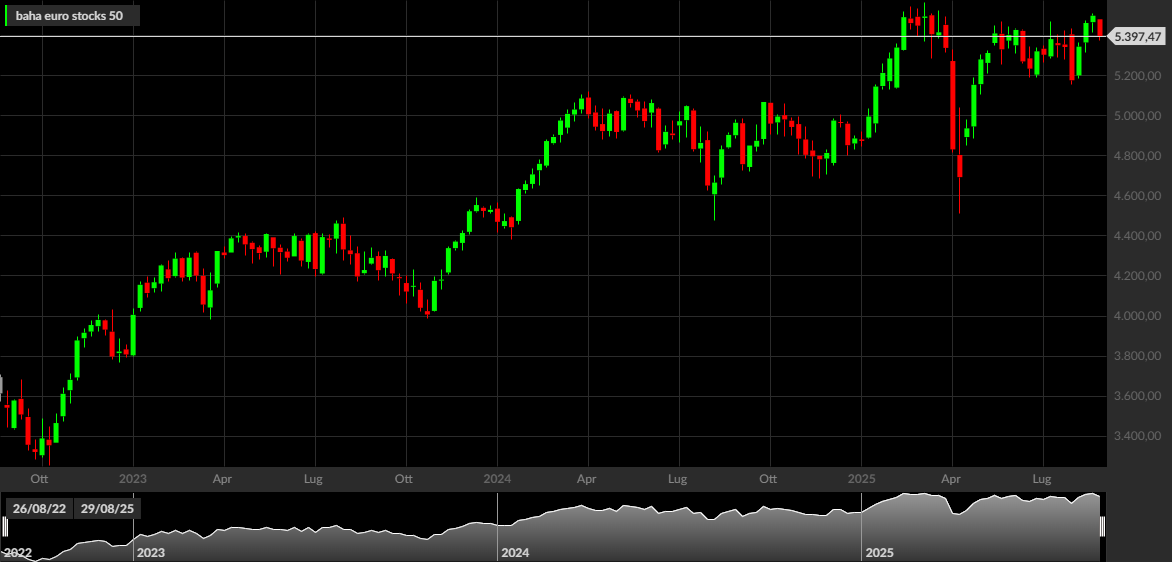Click the white horizontal current price line
The image size is (1172, 562).
[553, 36]
